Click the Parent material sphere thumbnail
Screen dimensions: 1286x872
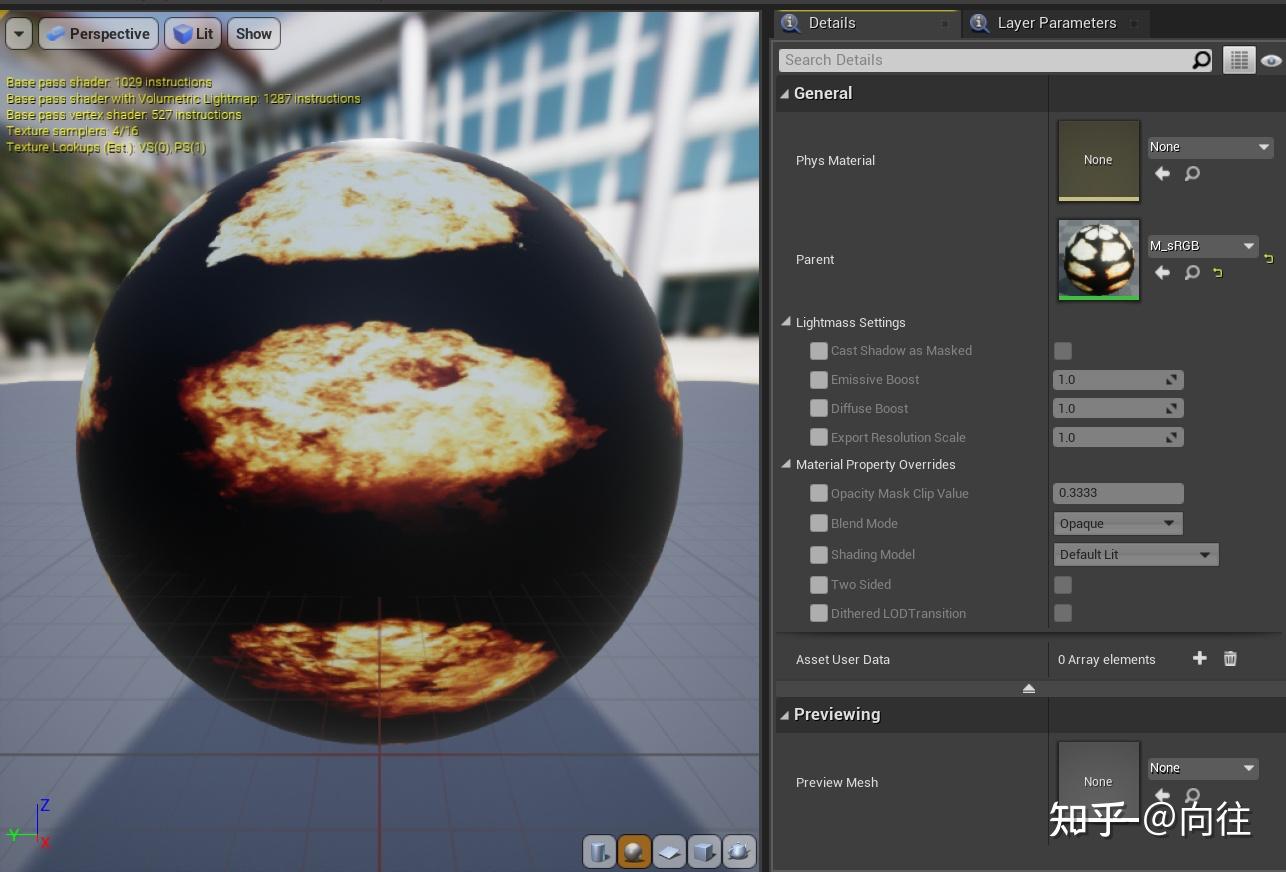click(x=1098, y=259)
